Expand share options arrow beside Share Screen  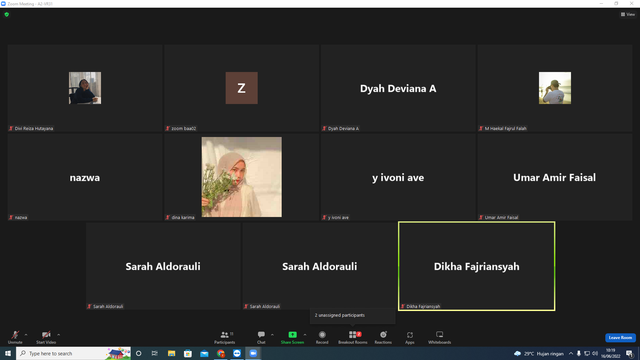click(x=305, y=335)
